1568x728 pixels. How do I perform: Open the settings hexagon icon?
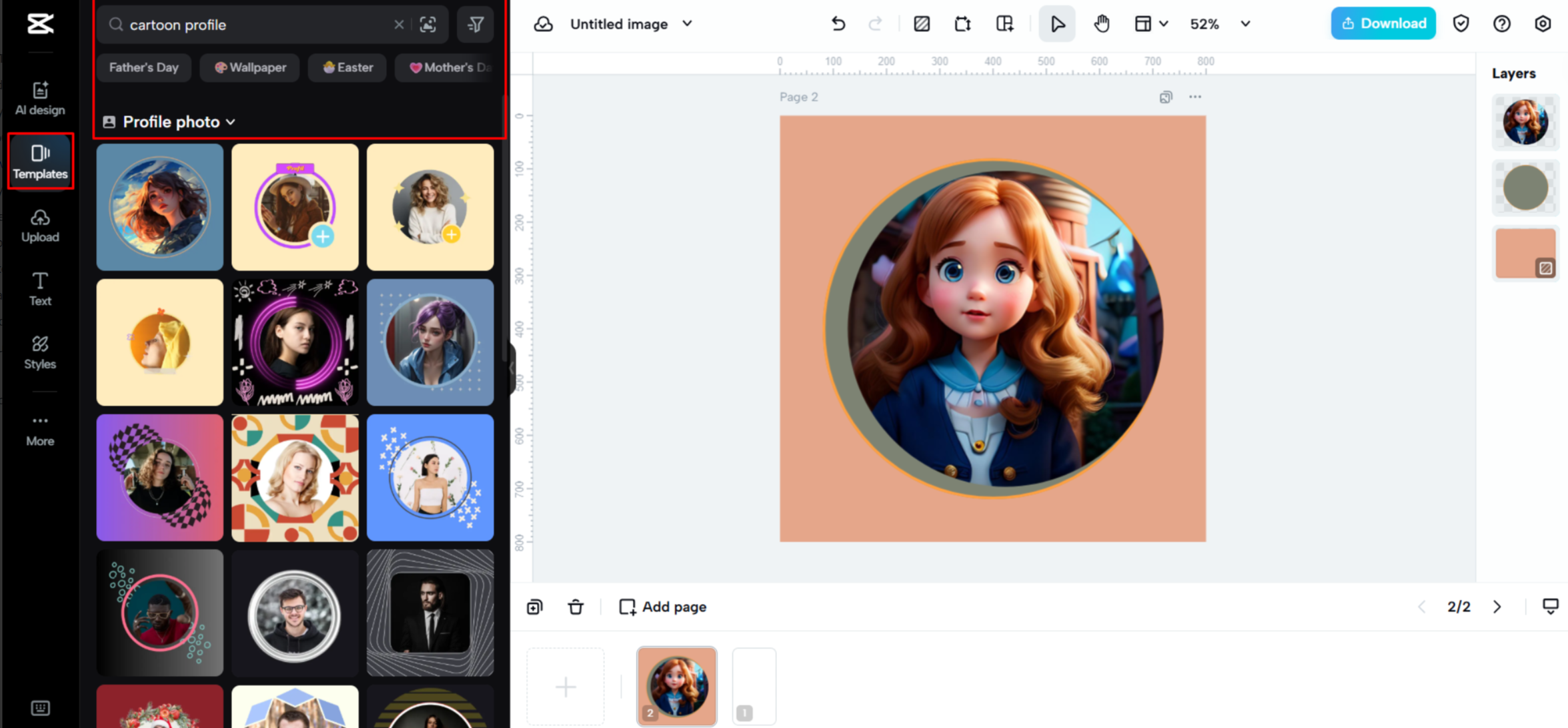click(x=1543, y=24)
